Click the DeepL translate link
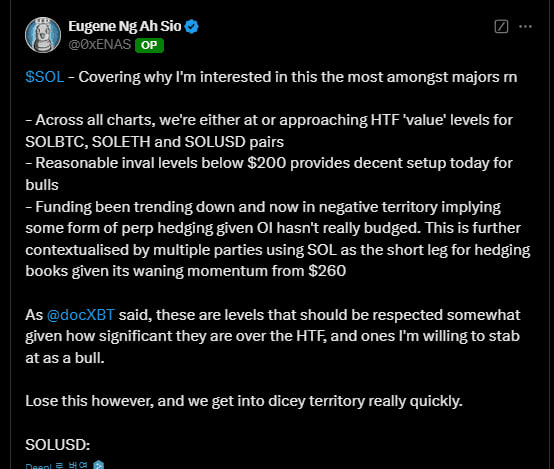Viewport: 554px width, 469px height. coord(57,465)
